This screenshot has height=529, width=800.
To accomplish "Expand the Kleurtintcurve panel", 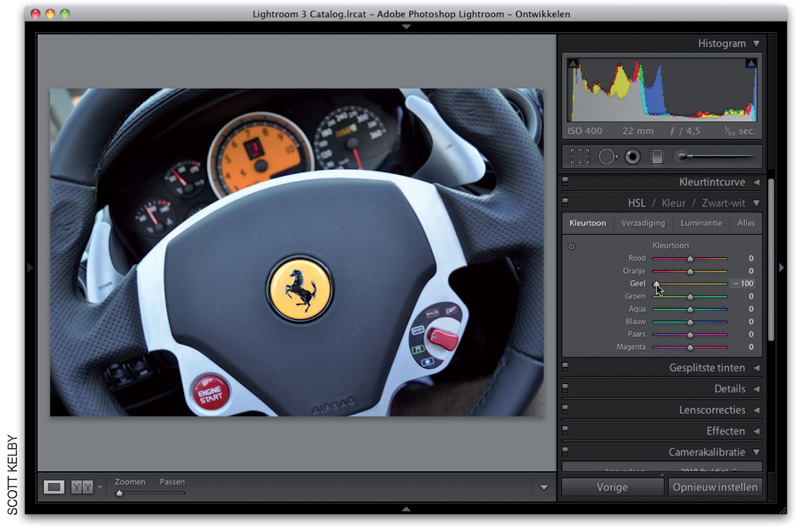I will [x=757, y=182].
